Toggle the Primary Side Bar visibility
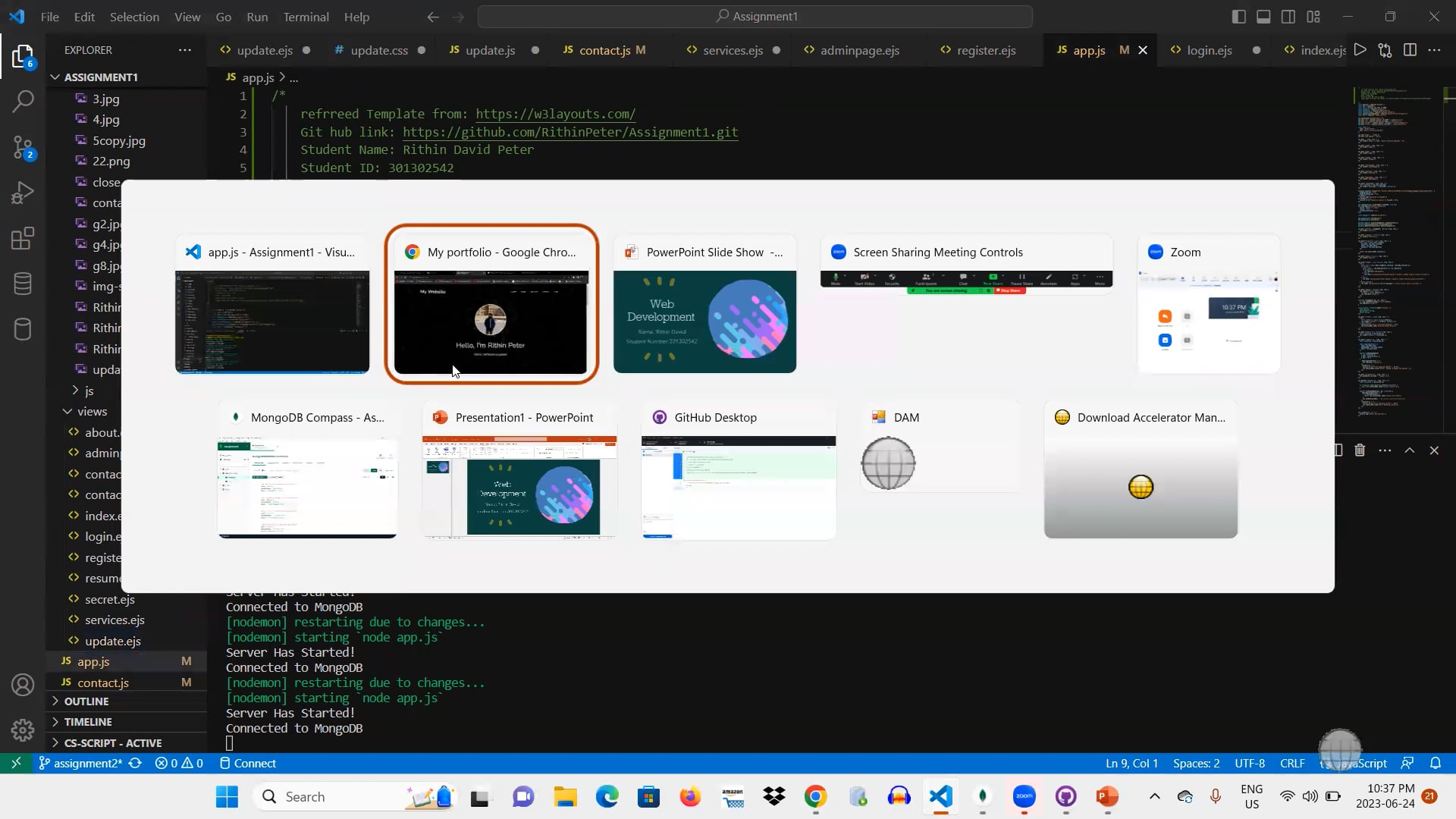The height and width of the screenshot is (819, 1456). pyautogui.click(x=1238, y=16)
